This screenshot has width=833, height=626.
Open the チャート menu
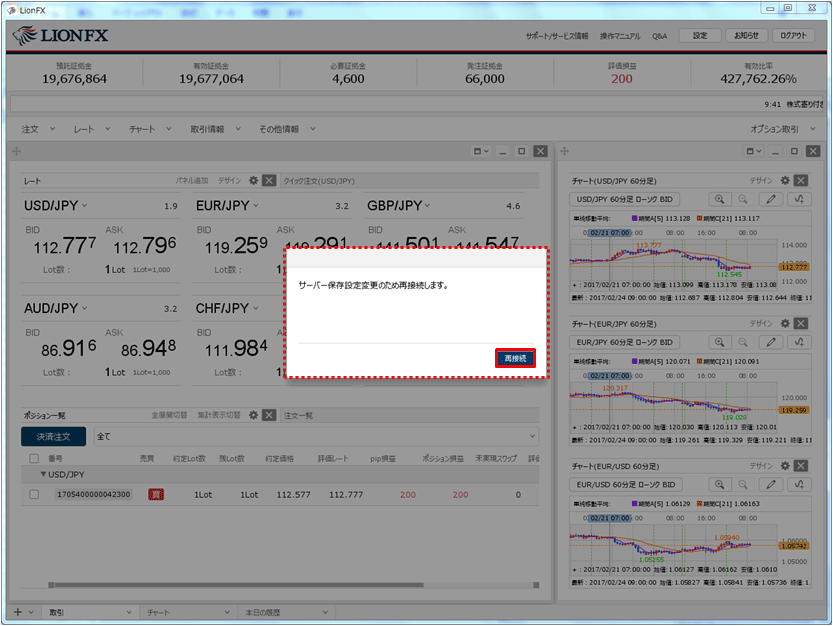tap(150, 129)
